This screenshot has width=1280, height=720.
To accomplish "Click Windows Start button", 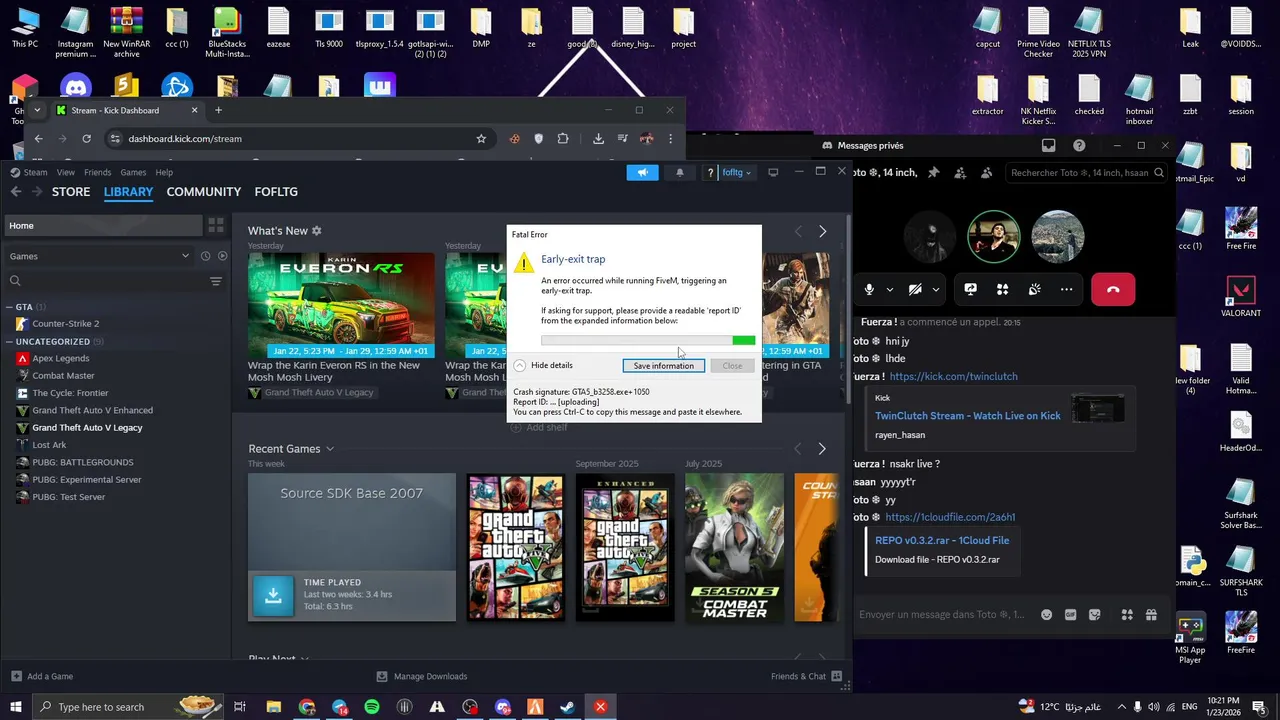I will click(16, 707).
